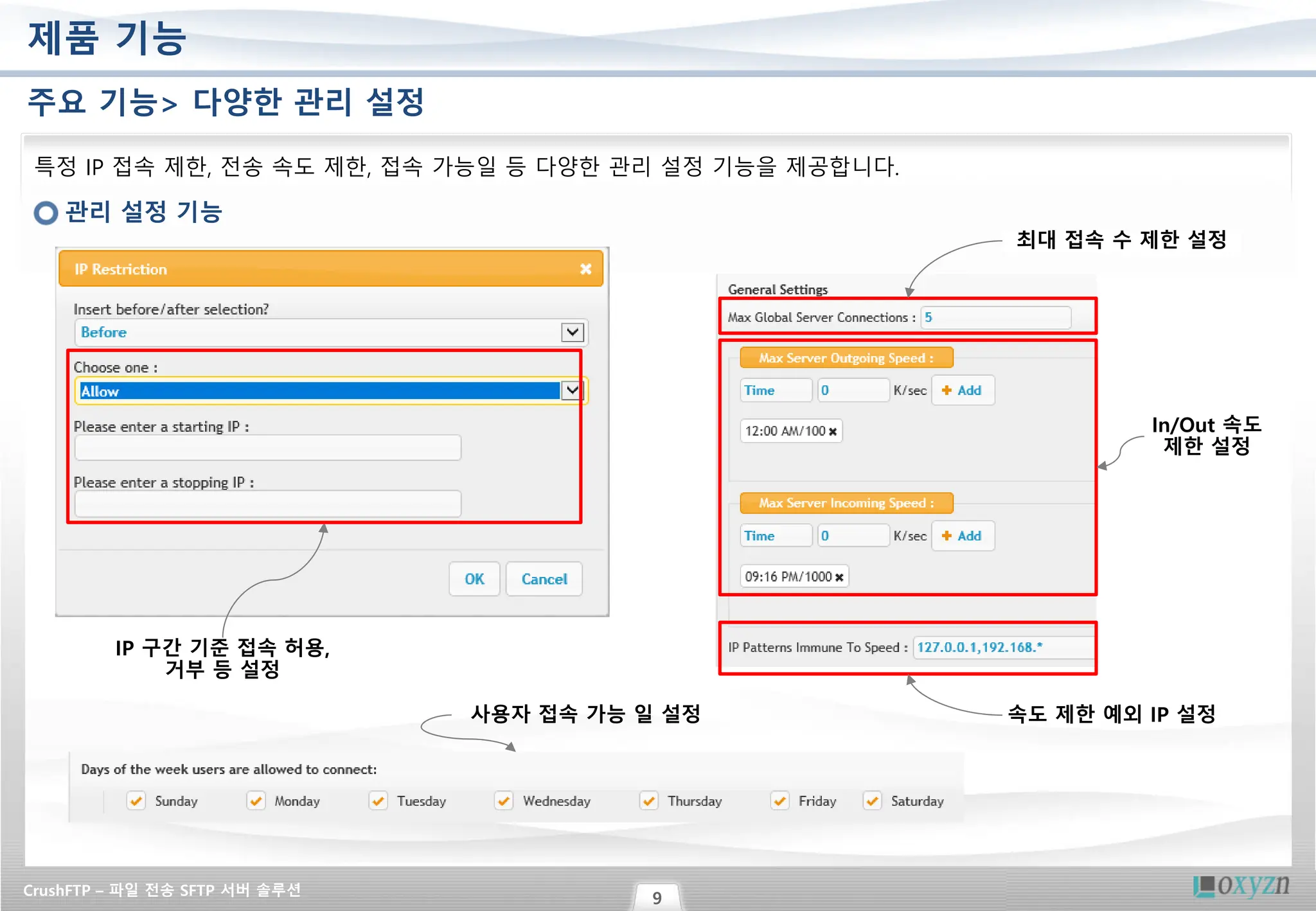Image resolution: width=1316 pixels, height=911 pixels.
Task: Click the Max Server Incoming Speed header
Action: 846,503
